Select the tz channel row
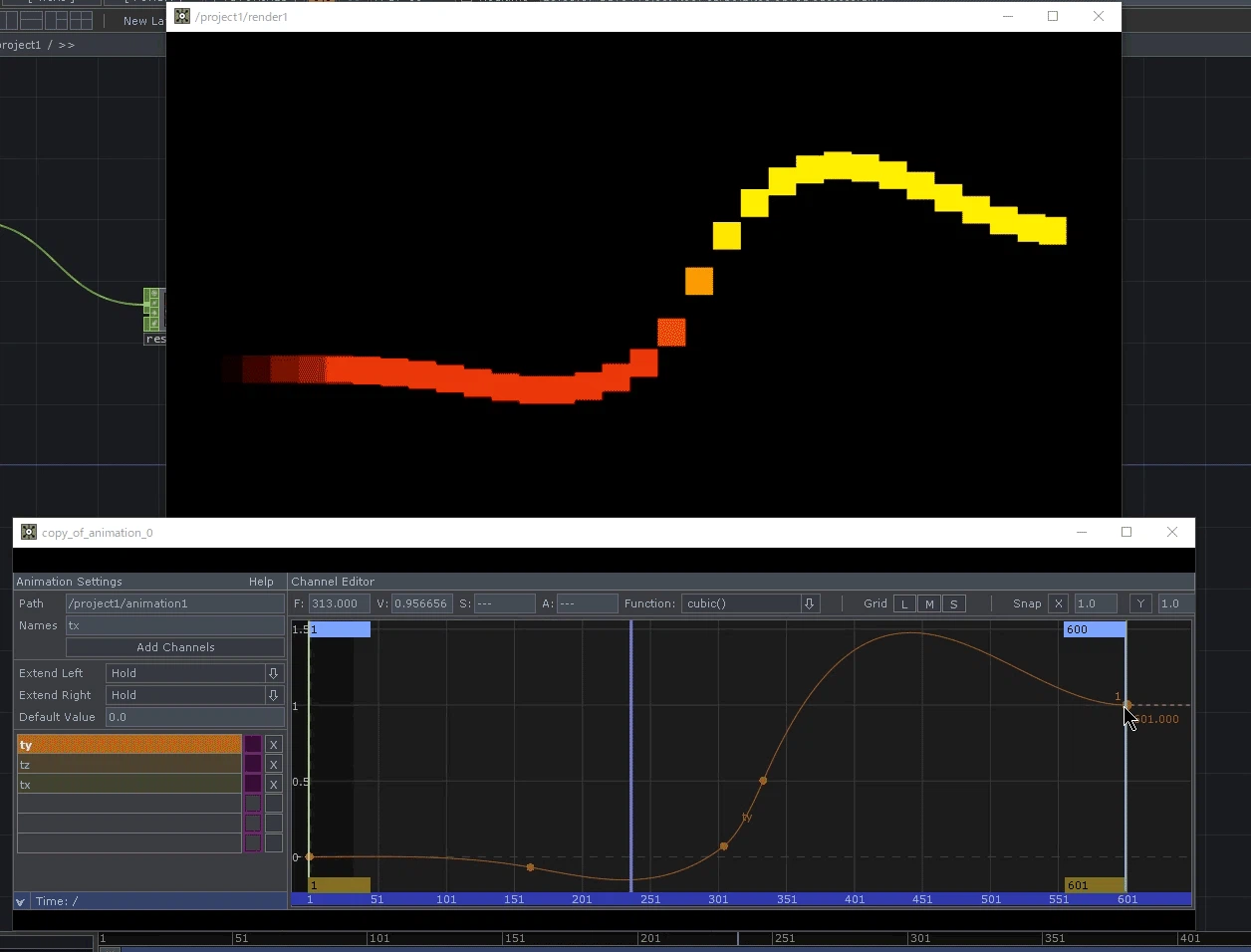This screenshot has width=1251, height=952. coord(128,765)
